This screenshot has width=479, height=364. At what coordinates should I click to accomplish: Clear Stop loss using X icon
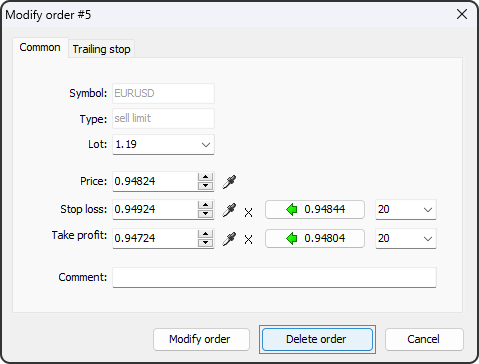248,212
